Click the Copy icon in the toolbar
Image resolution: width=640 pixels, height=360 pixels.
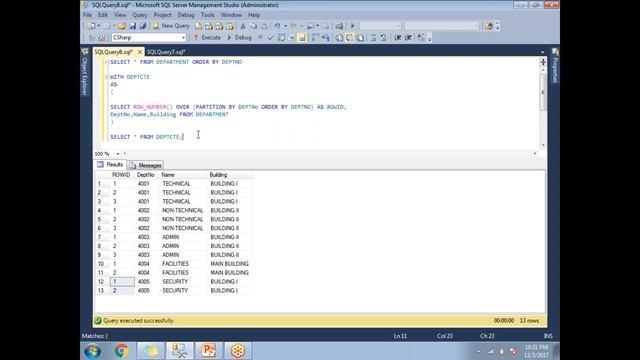(x=253, y=26)
